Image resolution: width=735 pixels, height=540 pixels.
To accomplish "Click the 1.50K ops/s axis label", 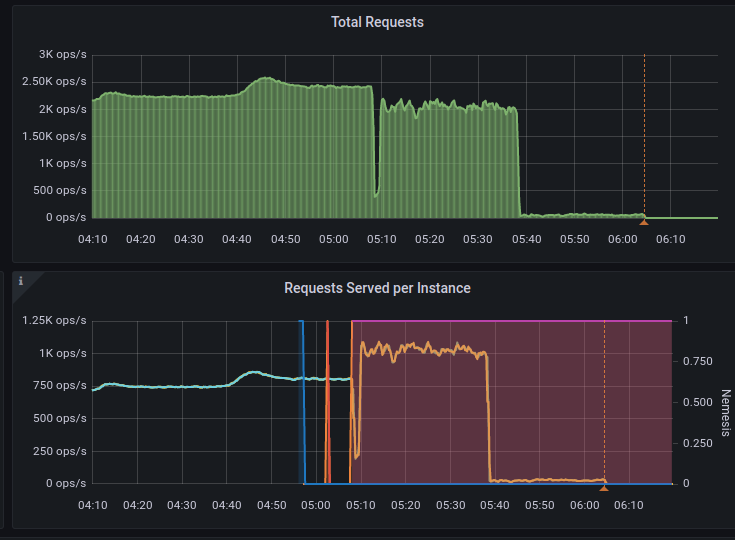I will 54,136.
